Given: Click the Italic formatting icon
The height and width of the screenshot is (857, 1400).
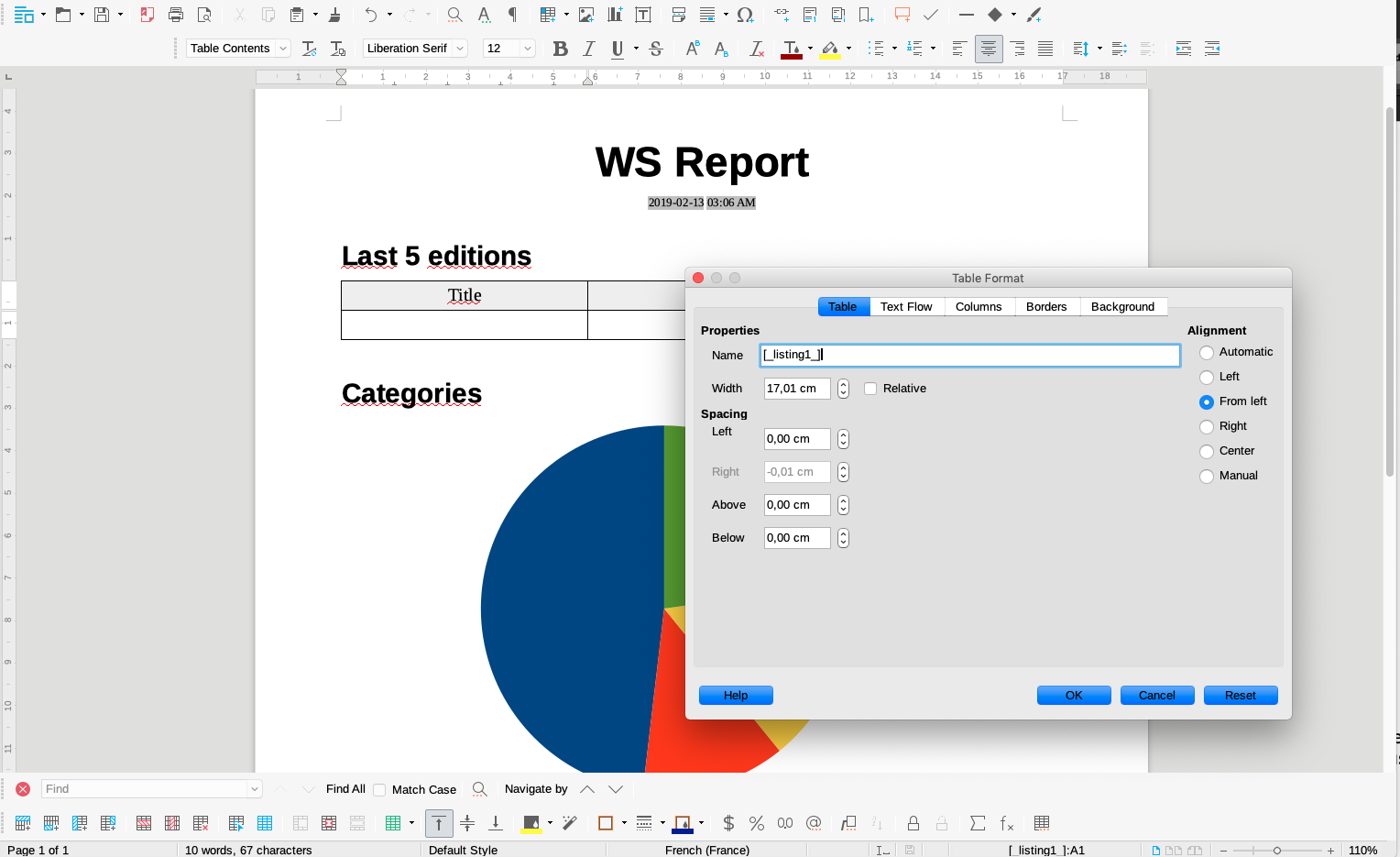Looking at the screenshot, I should point(589,49).
